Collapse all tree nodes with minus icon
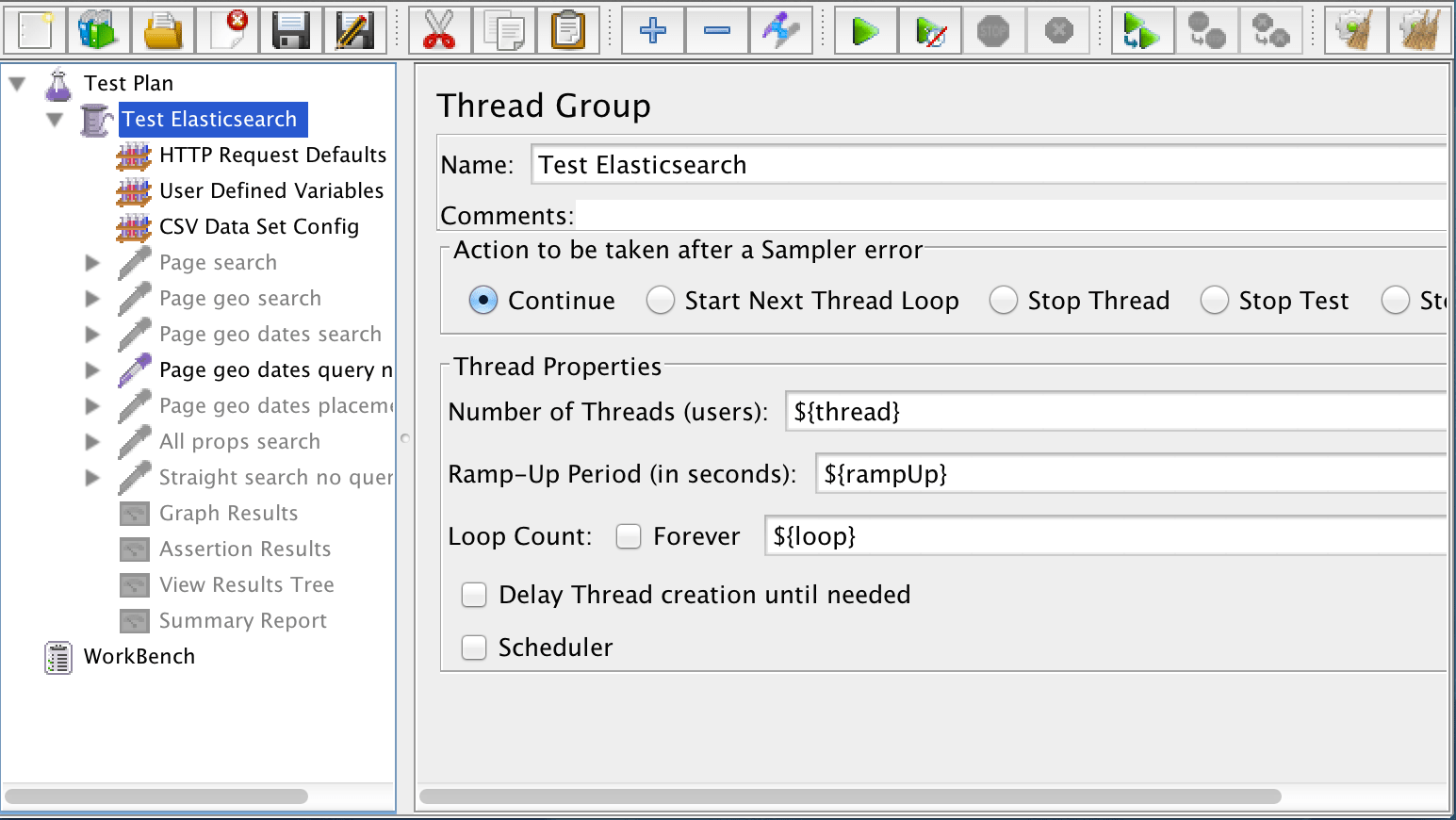This screenshot has width=1456, height=820. pyautogui.click(x=716, y=29)
